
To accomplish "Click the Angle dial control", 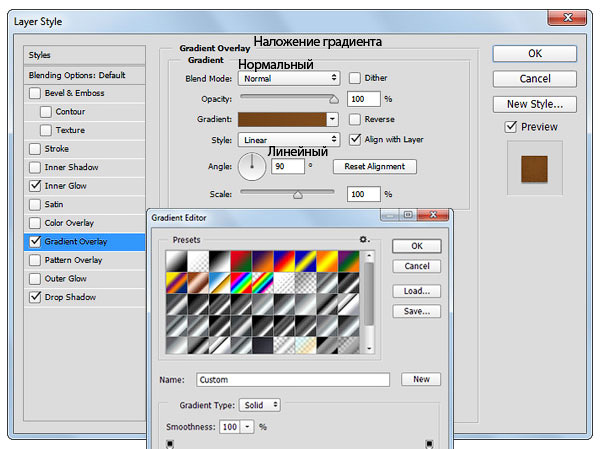I will click(252, 167).
